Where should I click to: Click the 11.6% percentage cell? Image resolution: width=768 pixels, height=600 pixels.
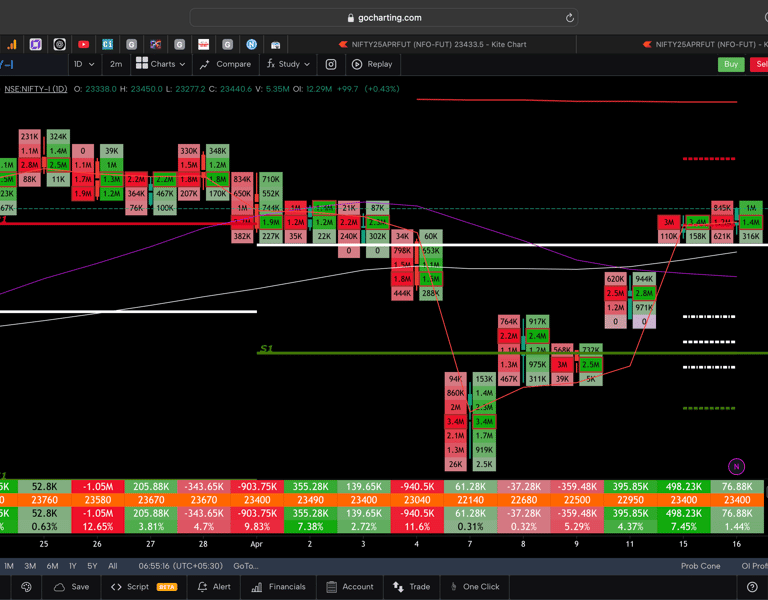click(x=417, y=527)
